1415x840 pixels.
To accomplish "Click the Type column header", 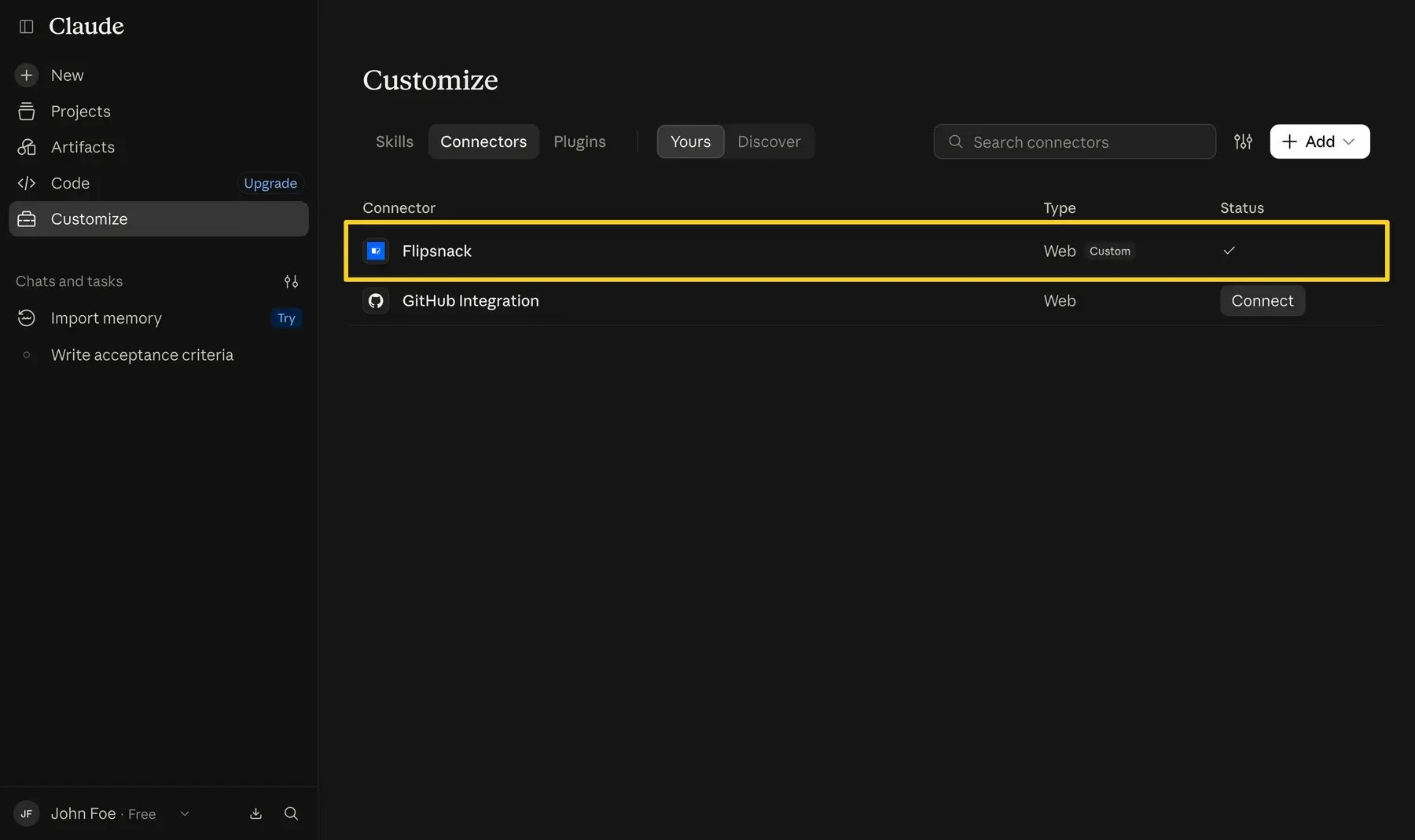I will 1059,207.
